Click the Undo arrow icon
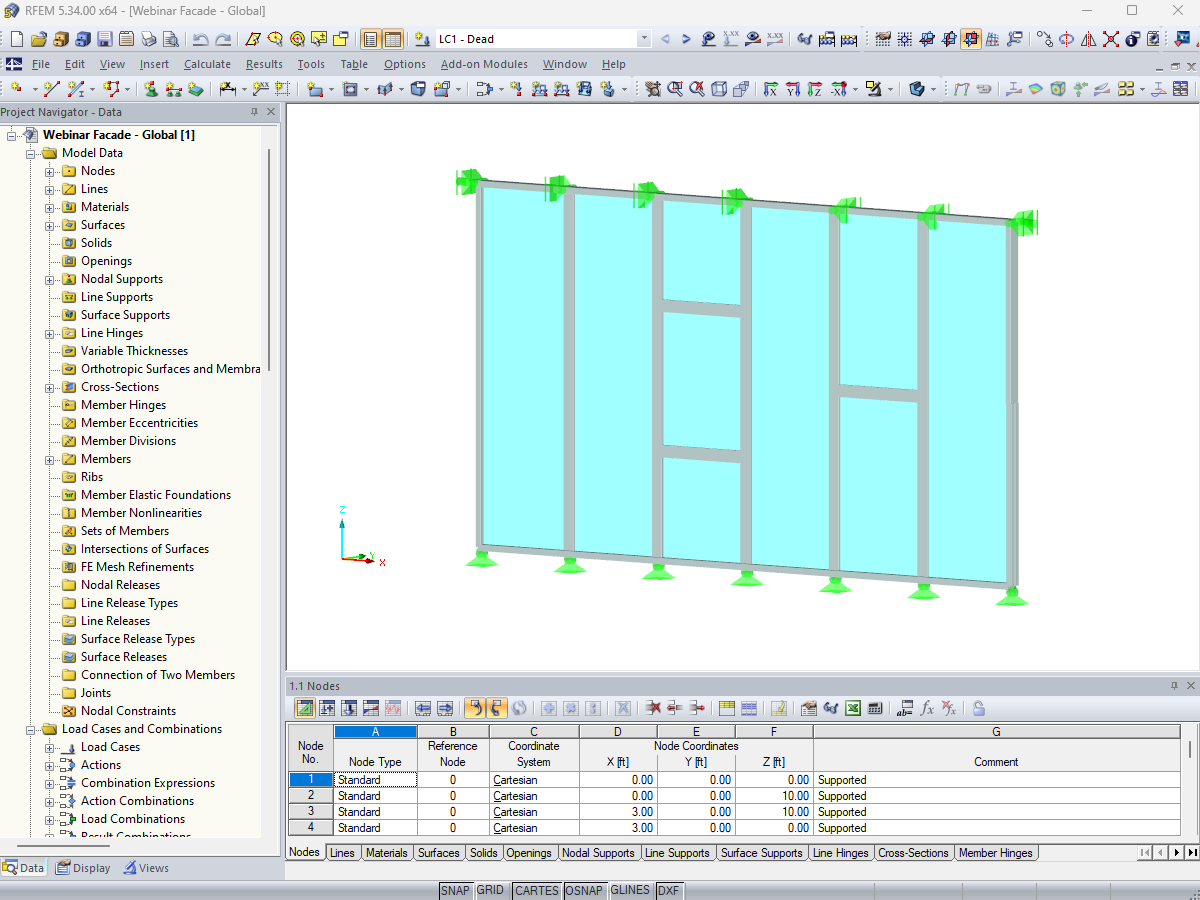 pos(200,39)
